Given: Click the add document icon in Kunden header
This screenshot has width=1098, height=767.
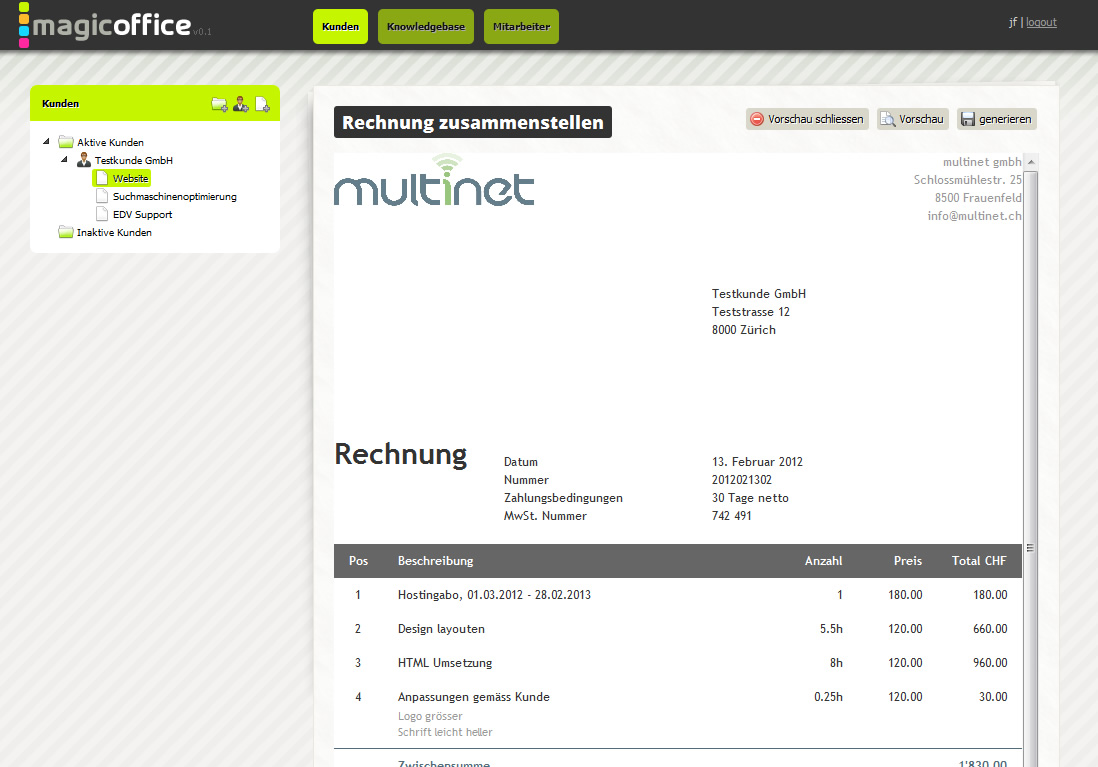Looking at the screenshot, I should click(262, 104).
